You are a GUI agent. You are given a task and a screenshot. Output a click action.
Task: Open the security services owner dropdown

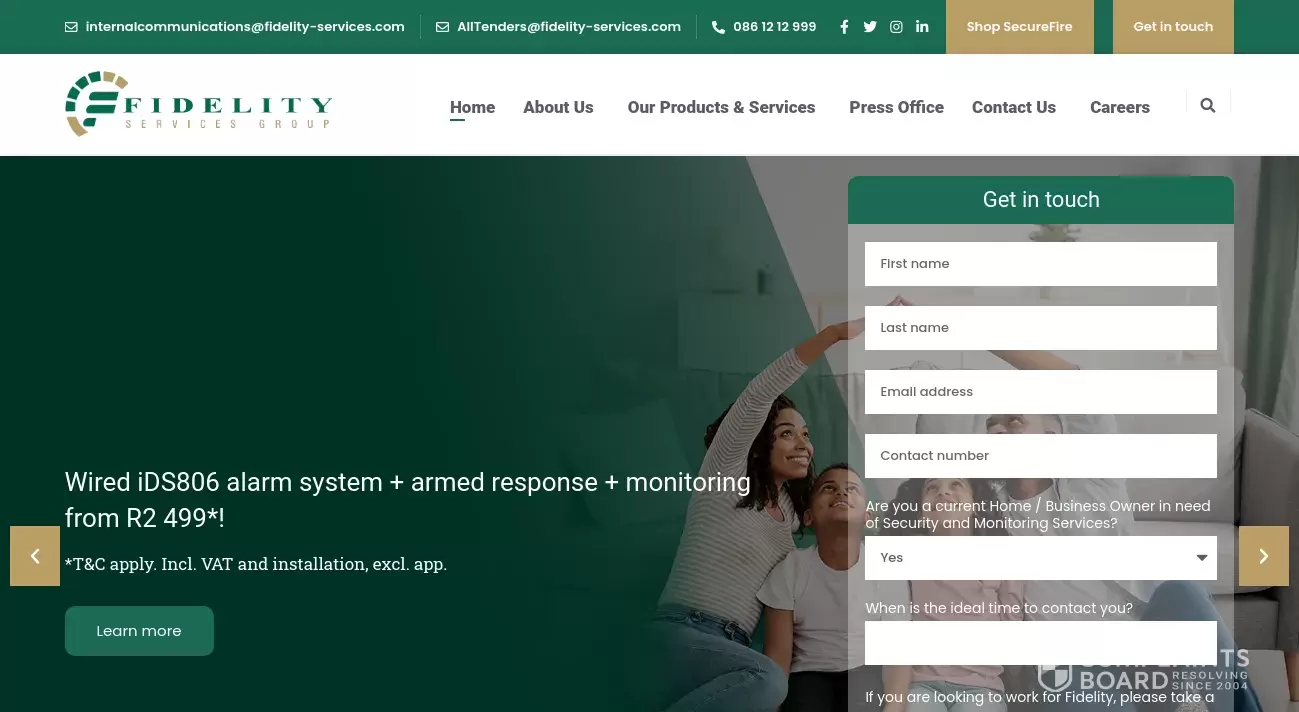point(1040,557)
